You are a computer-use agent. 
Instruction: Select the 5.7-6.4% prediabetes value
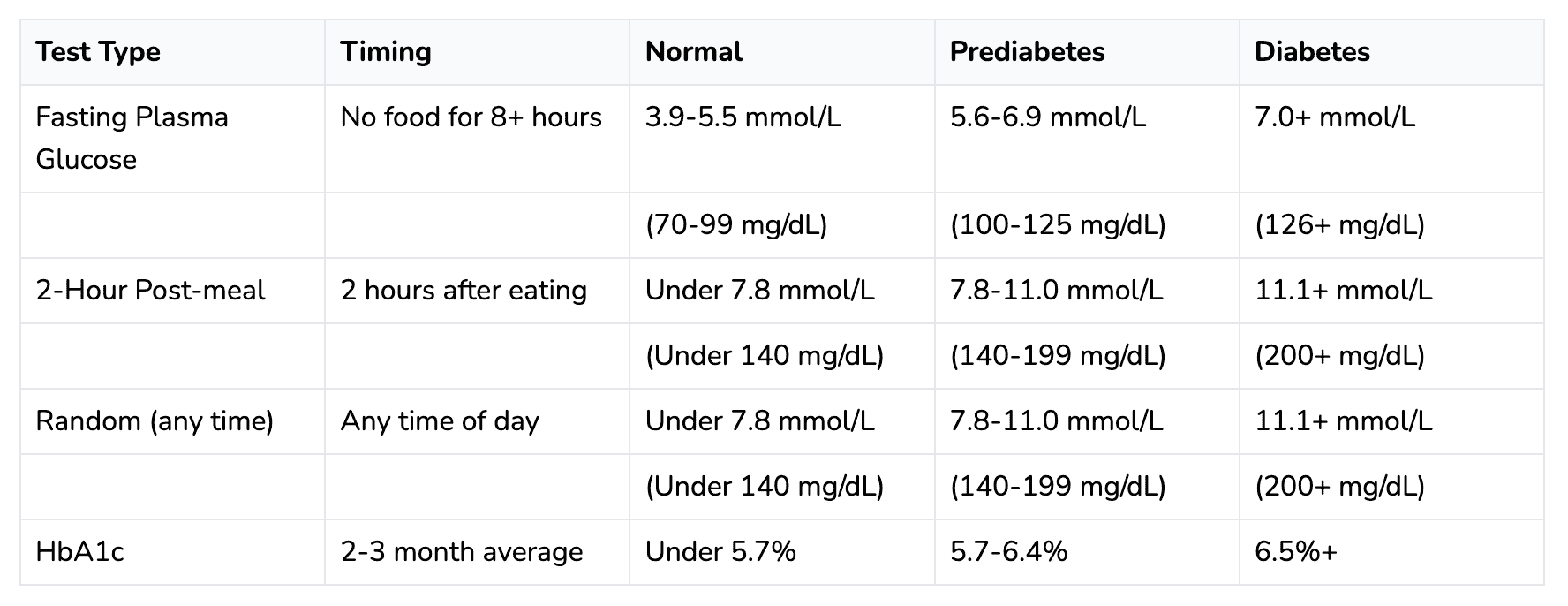pyautogui.click(x=1008, y=552)
